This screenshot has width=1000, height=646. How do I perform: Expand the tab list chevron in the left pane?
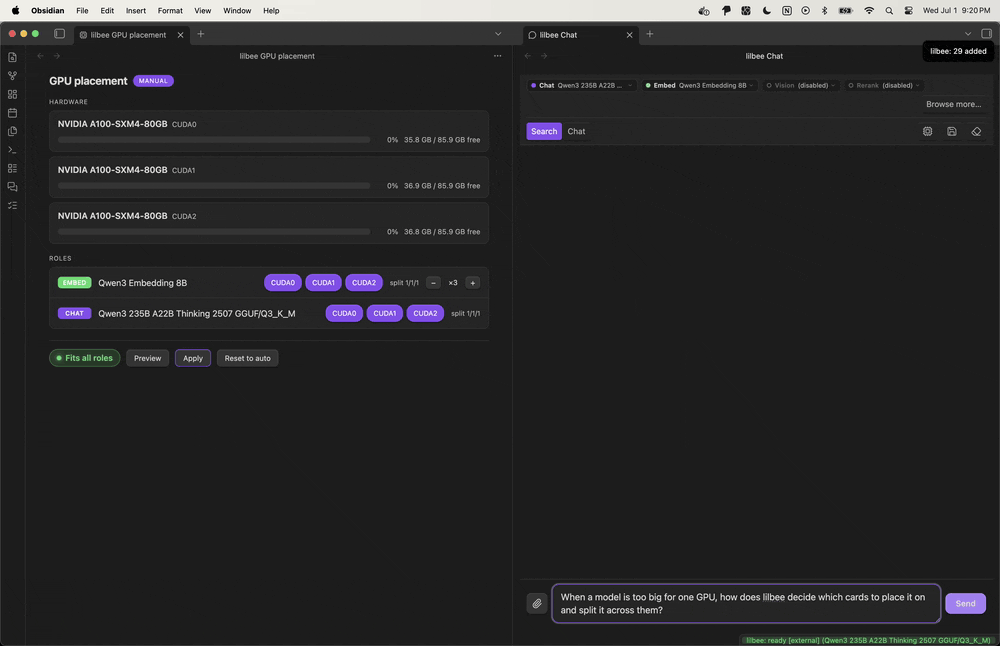pos(498,34)
